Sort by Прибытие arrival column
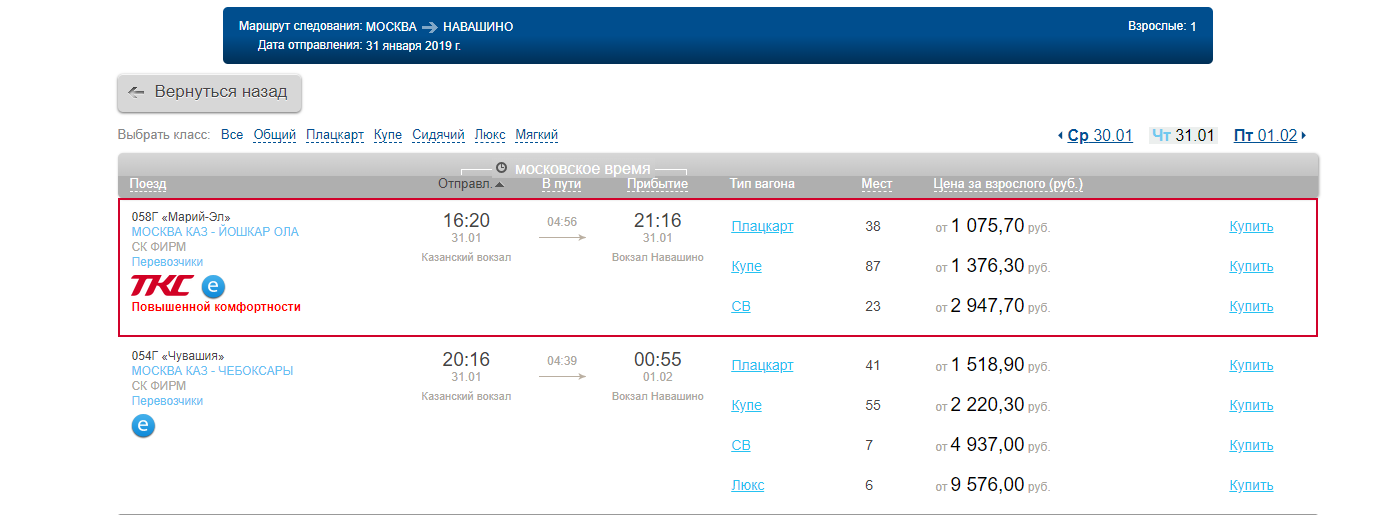Screen dimensions: 1376x517 [x=657, y=184]
